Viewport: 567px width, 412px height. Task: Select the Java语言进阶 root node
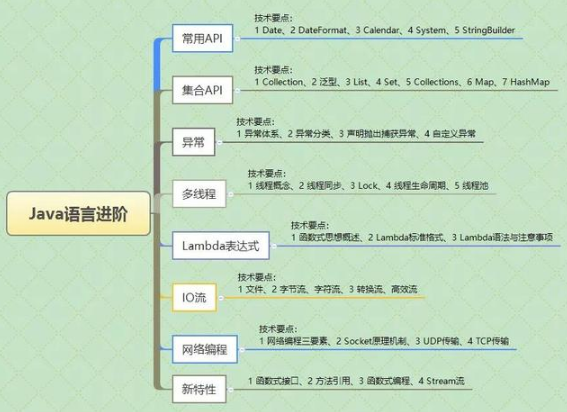[78, 213]
